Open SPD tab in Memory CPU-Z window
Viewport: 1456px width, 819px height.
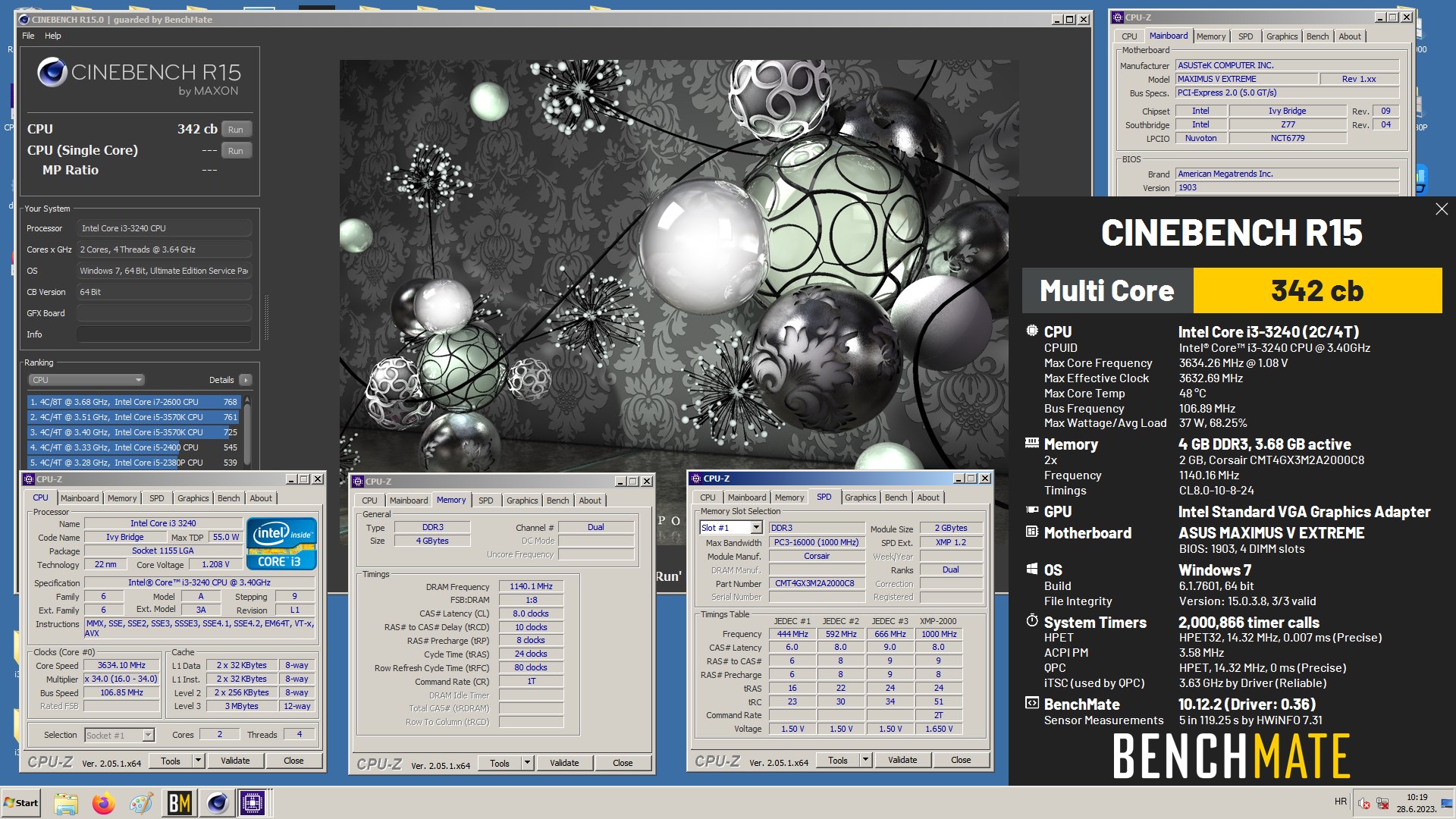point(485,500)
